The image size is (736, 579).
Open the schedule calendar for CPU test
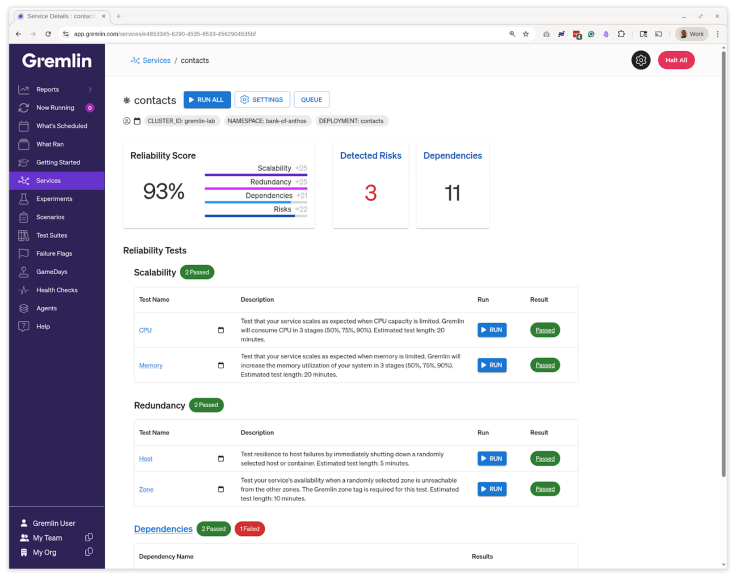click(x=221, y=330)
